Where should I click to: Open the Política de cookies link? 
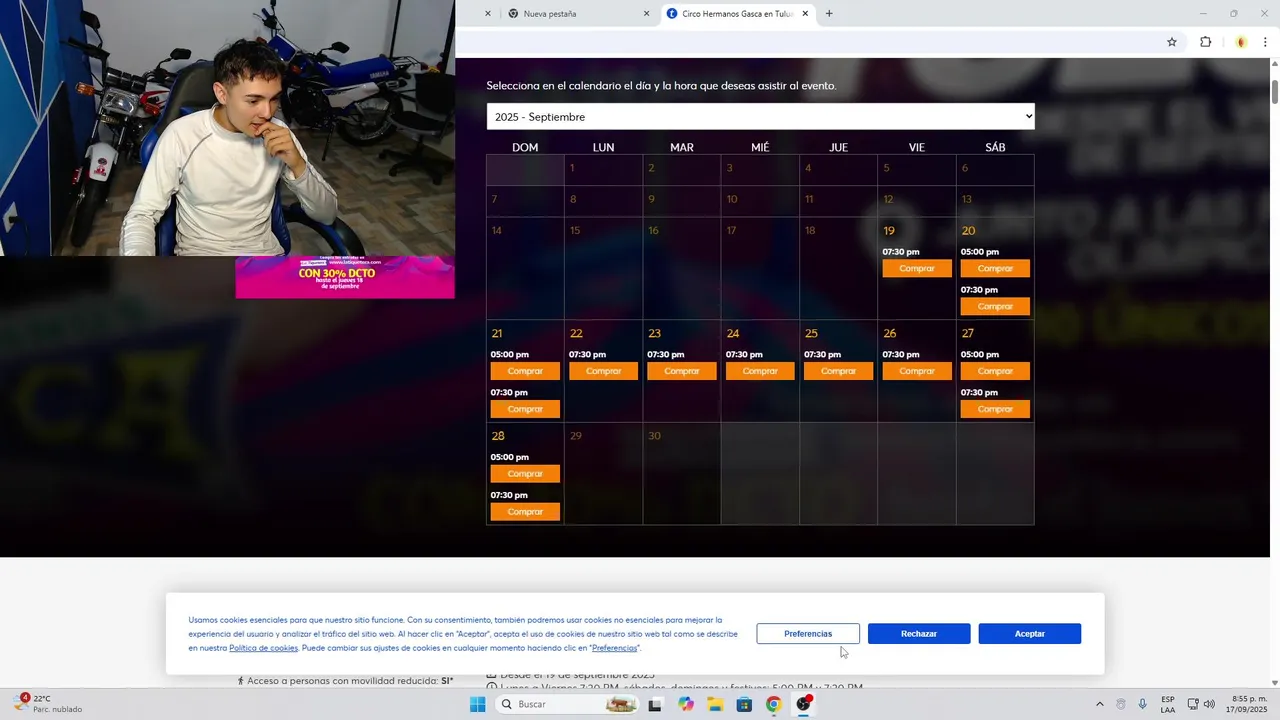[264, 648]
